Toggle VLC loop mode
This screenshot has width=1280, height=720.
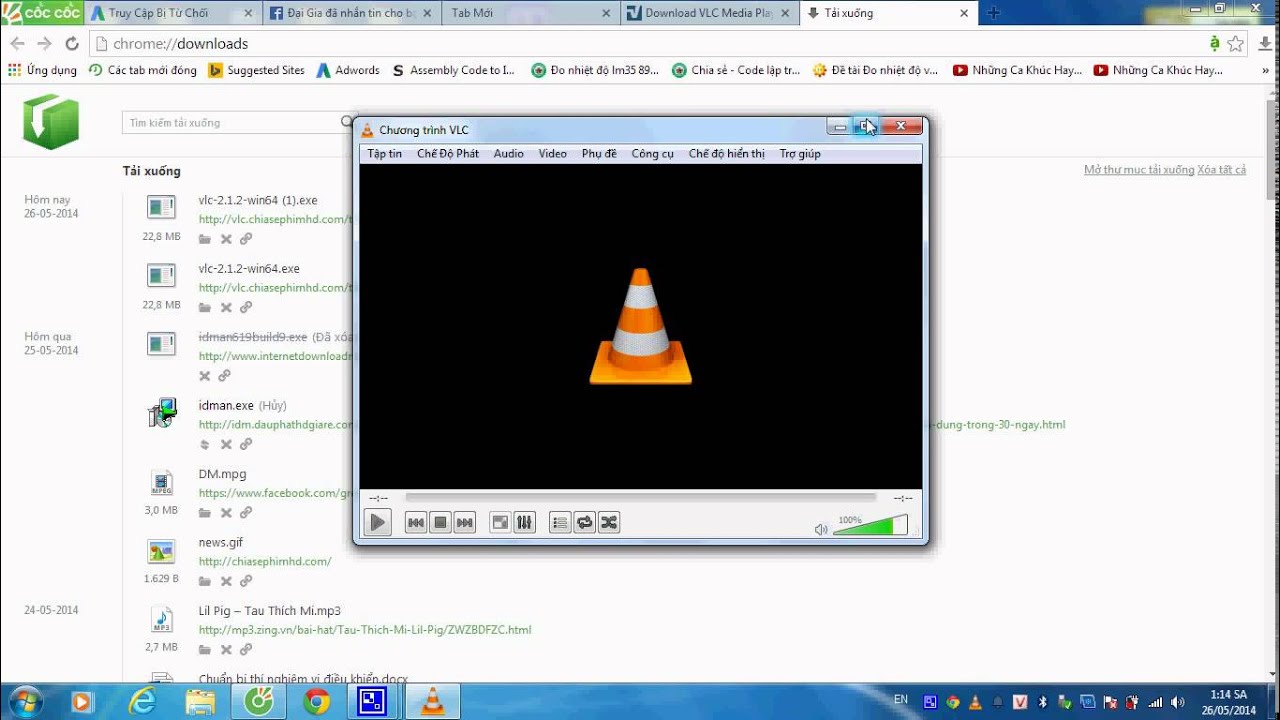[585, 522]
